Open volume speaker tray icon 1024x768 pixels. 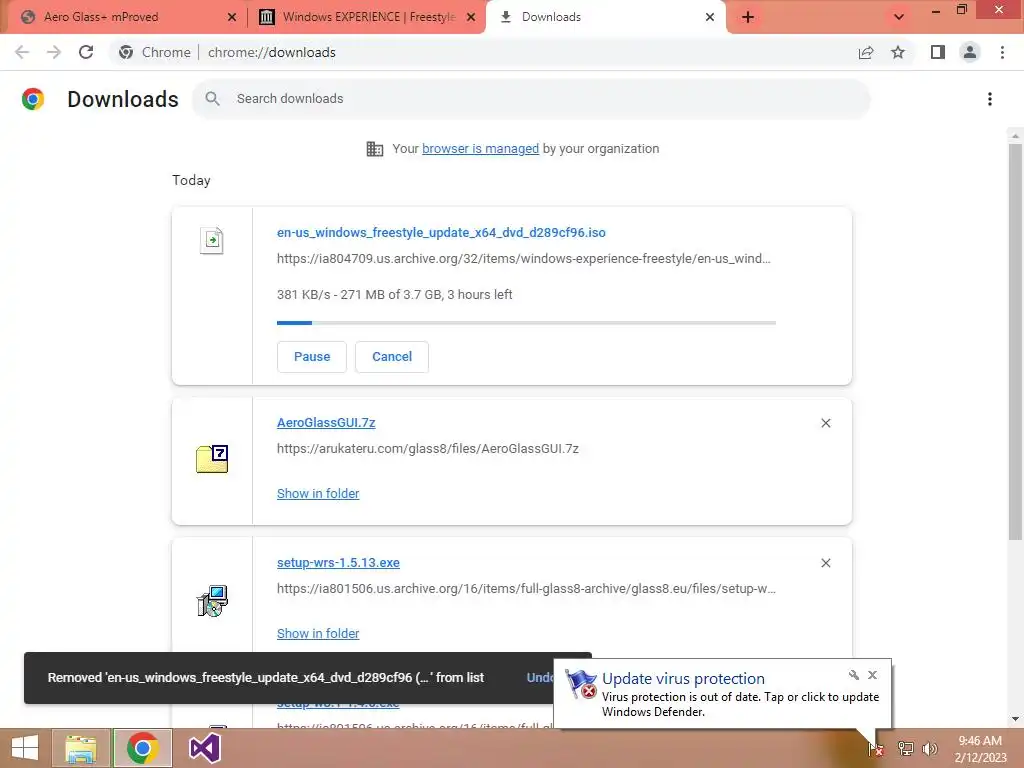click(x=930, y=748)
